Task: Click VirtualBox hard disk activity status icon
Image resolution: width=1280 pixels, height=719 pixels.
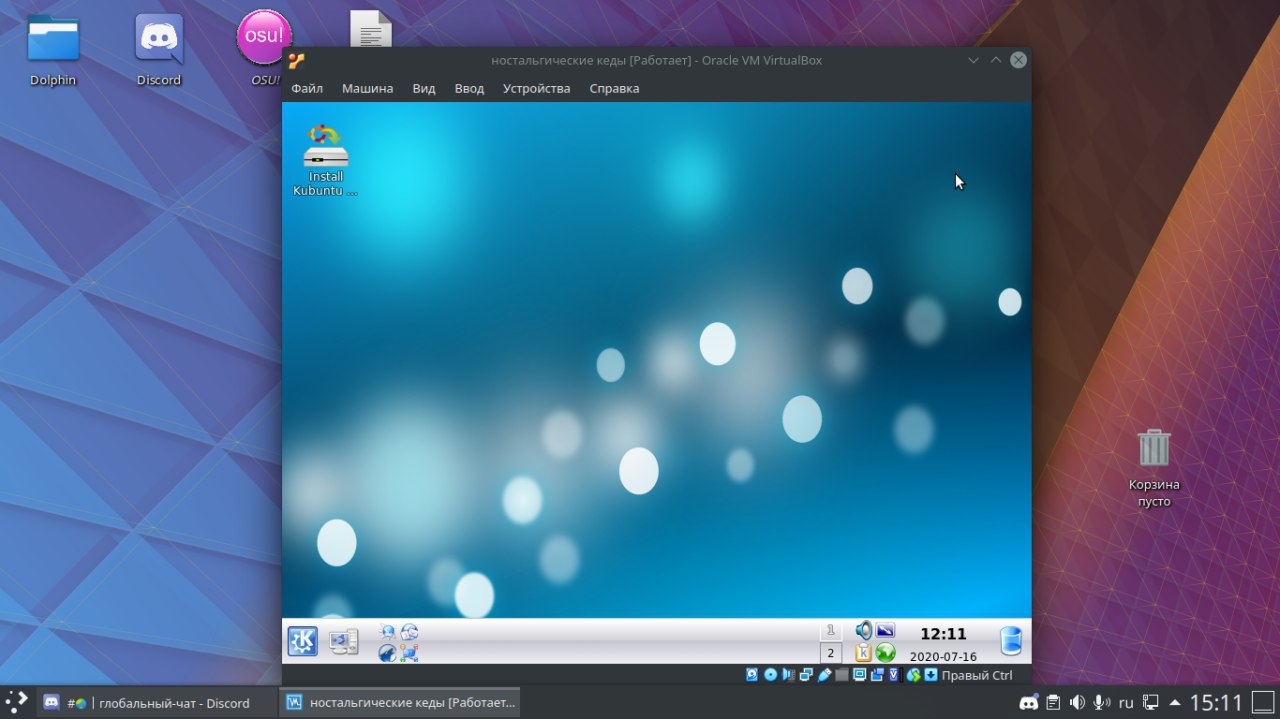Action: [751, 675]
